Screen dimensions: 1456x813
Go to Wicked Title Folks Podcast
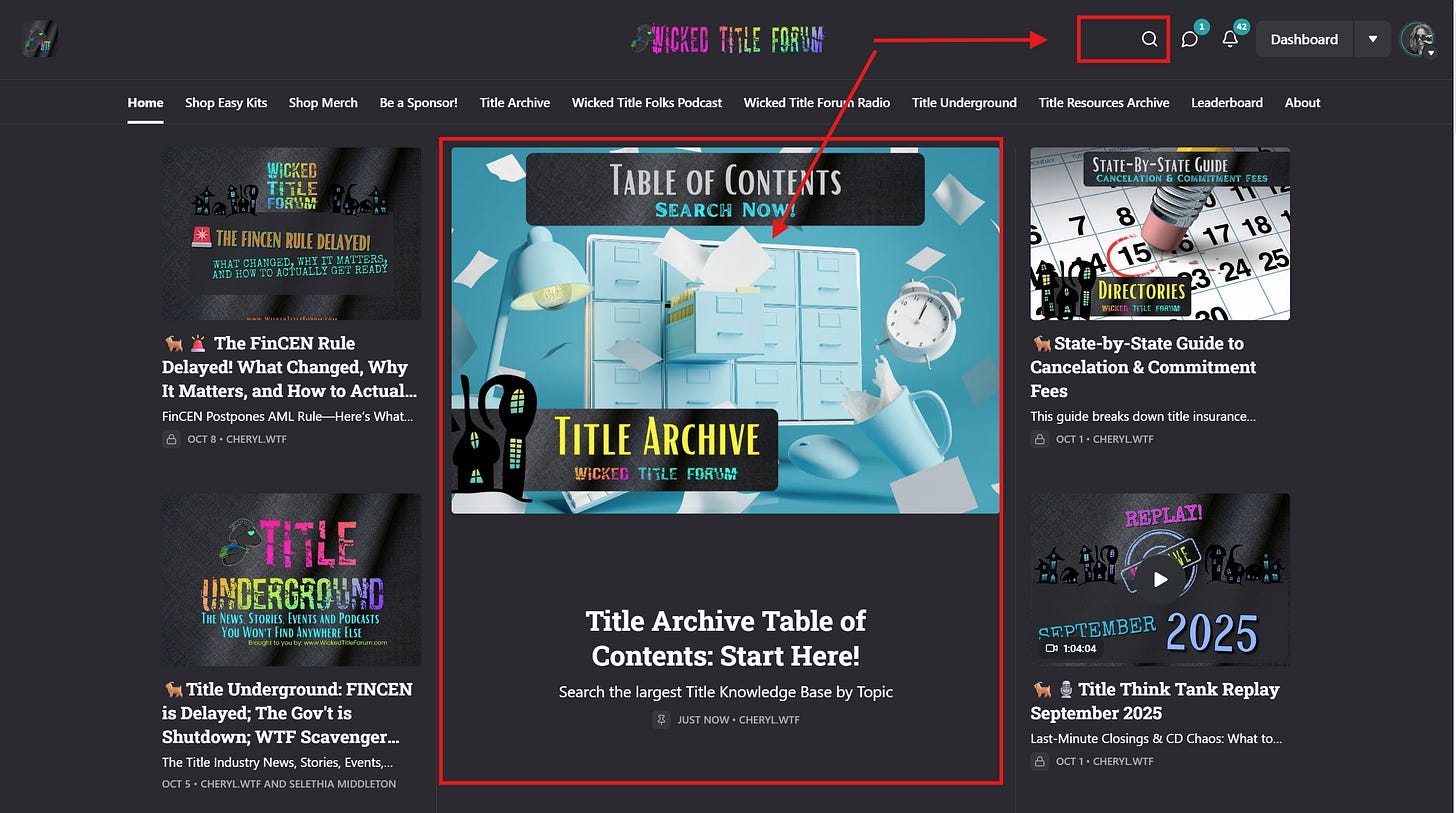(x=647, y=102)
